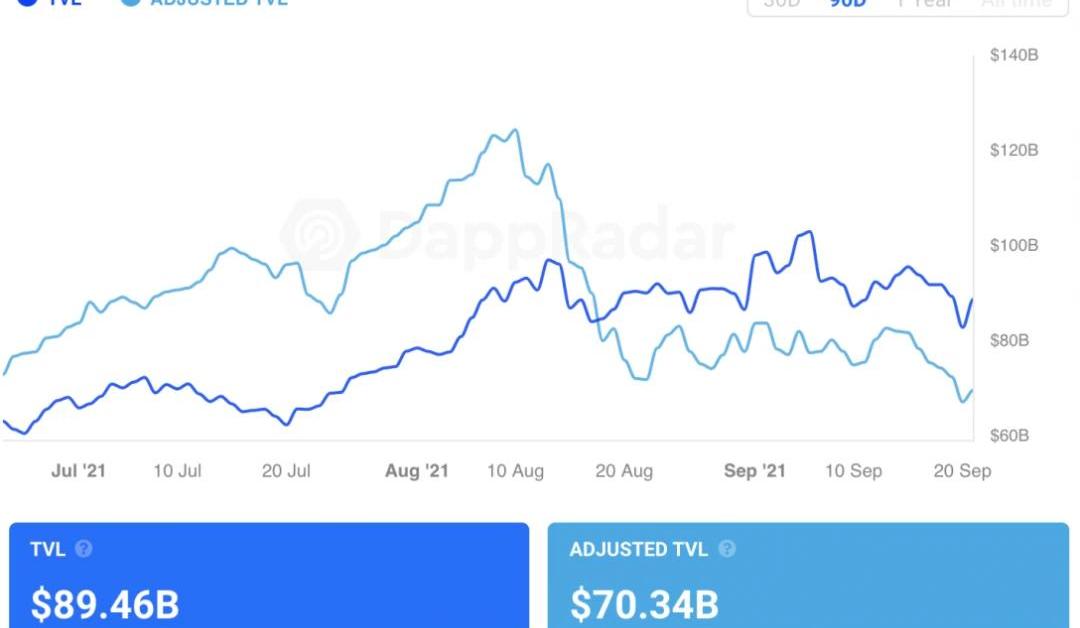The image size is (1080, 628).
Task: Switch to the 1 Year range
Action: tap(923, 4)
